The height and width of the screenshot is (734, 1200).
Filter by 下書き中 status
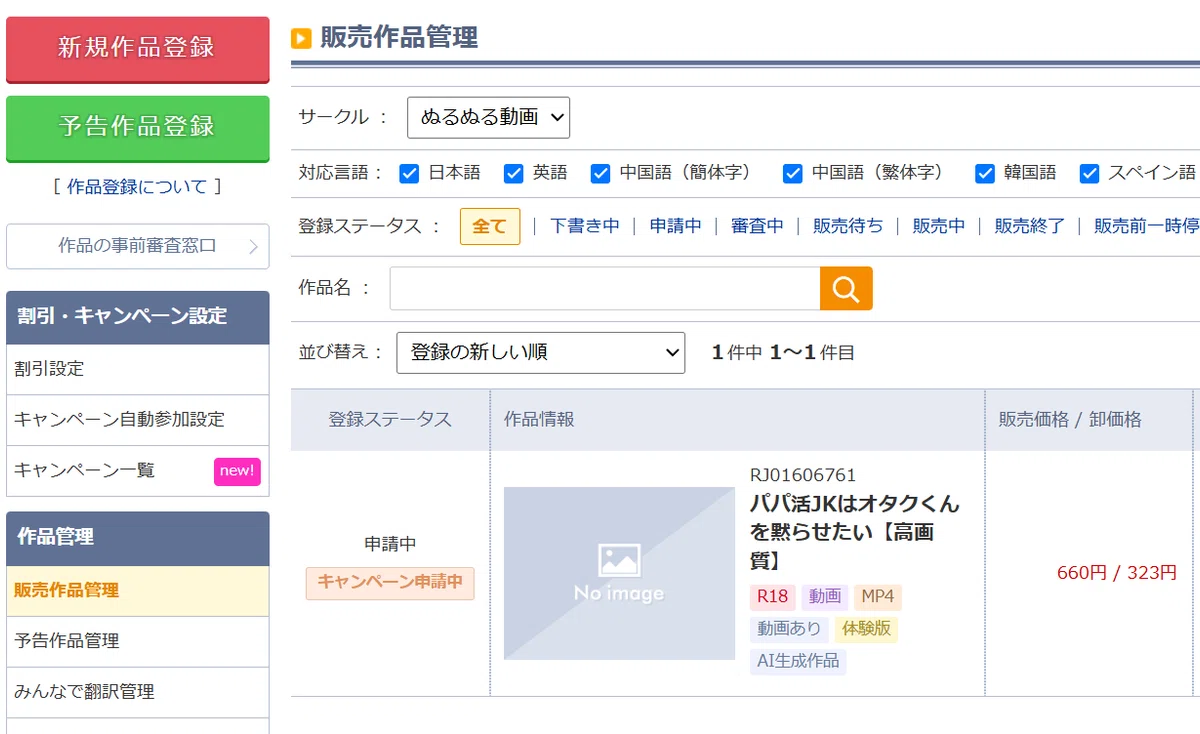585,226
